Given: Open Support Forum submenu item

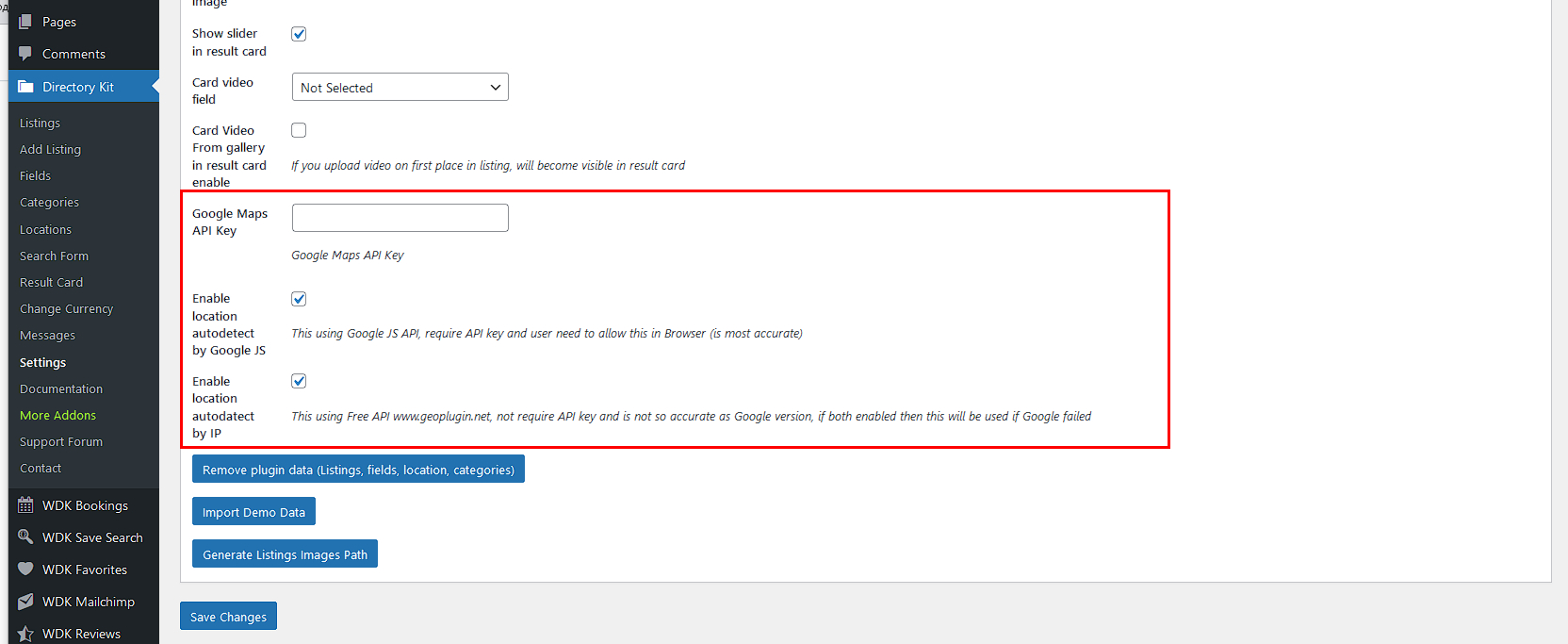Looking at the screenshot, I should pos(61,441).
